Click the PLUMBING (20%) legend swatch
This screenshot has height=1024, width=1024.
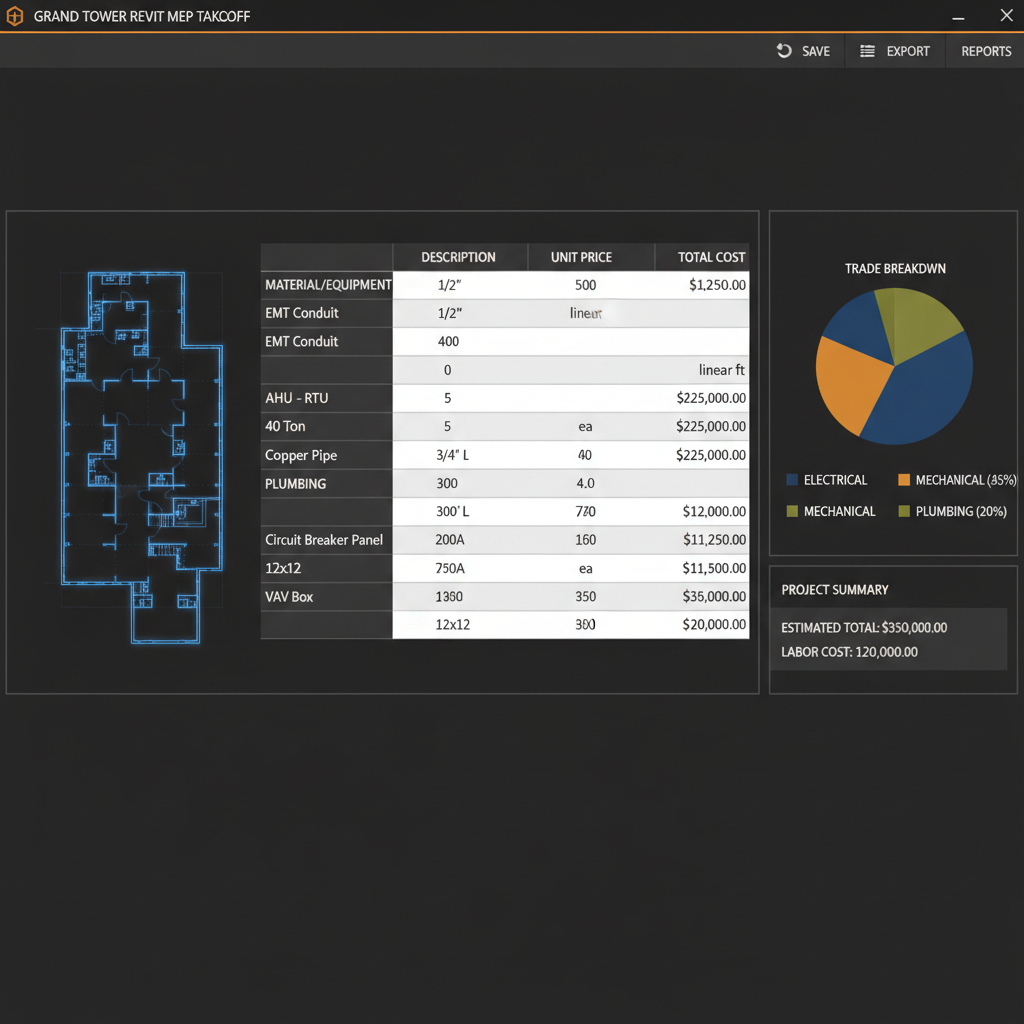(x=904, y=511)
